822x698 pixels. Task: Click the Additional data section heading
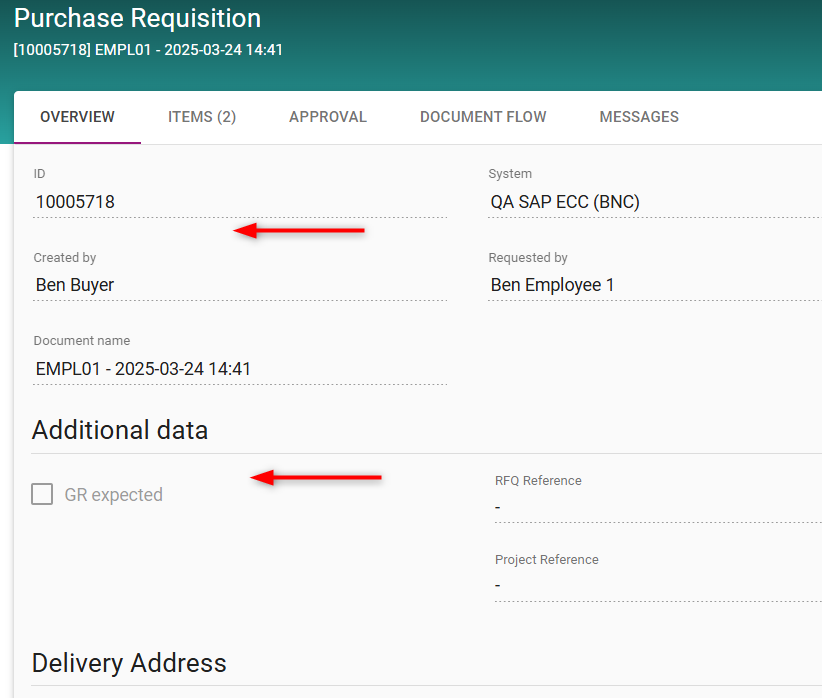(x=120, y=430)
